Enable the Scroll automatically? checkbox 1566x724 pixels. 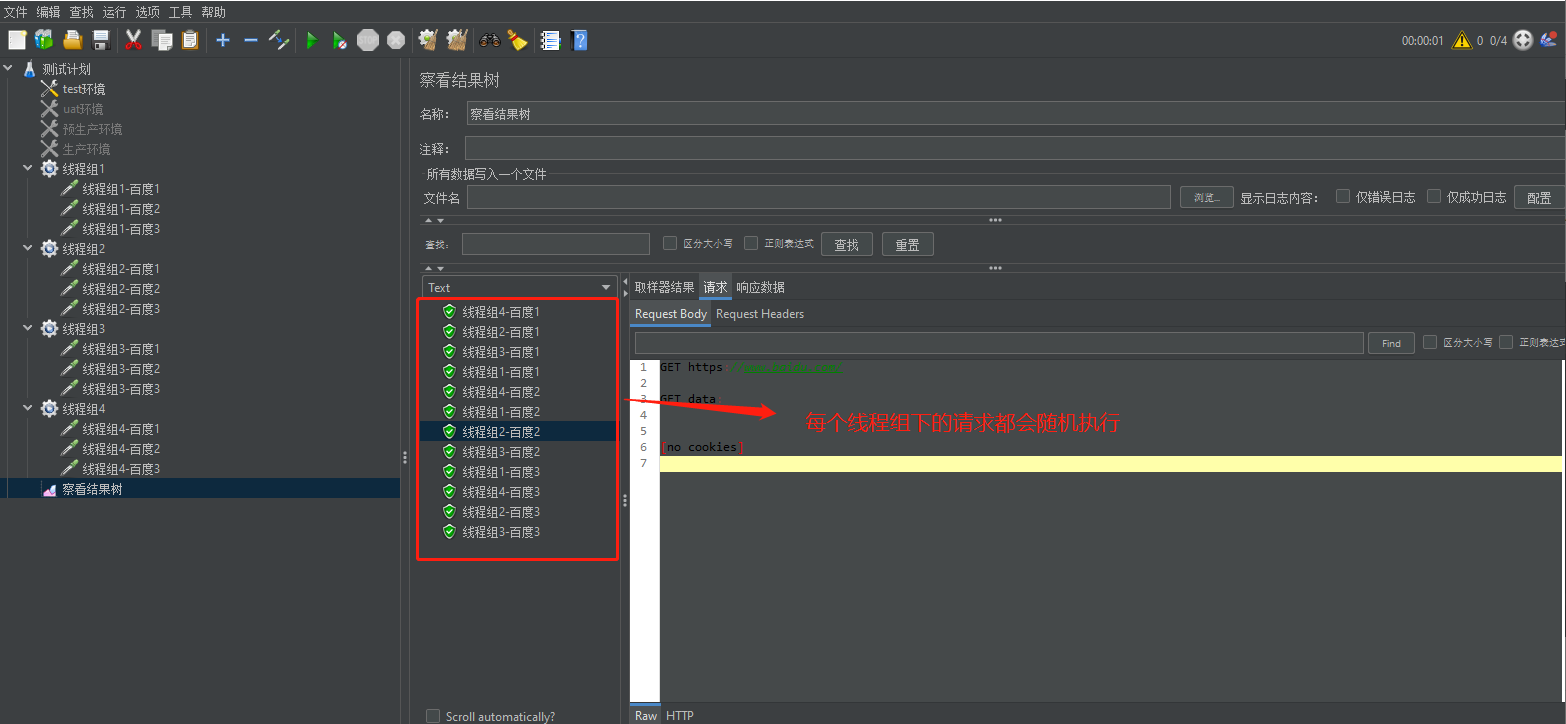[x=433, y=716]
